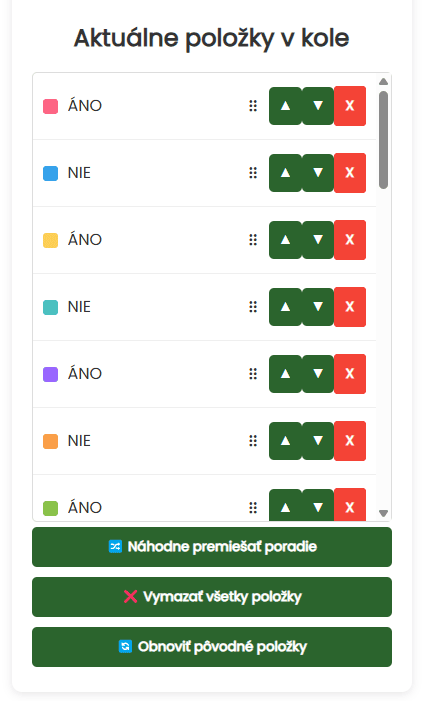Remove the orange NIE item

coord(350,441)
